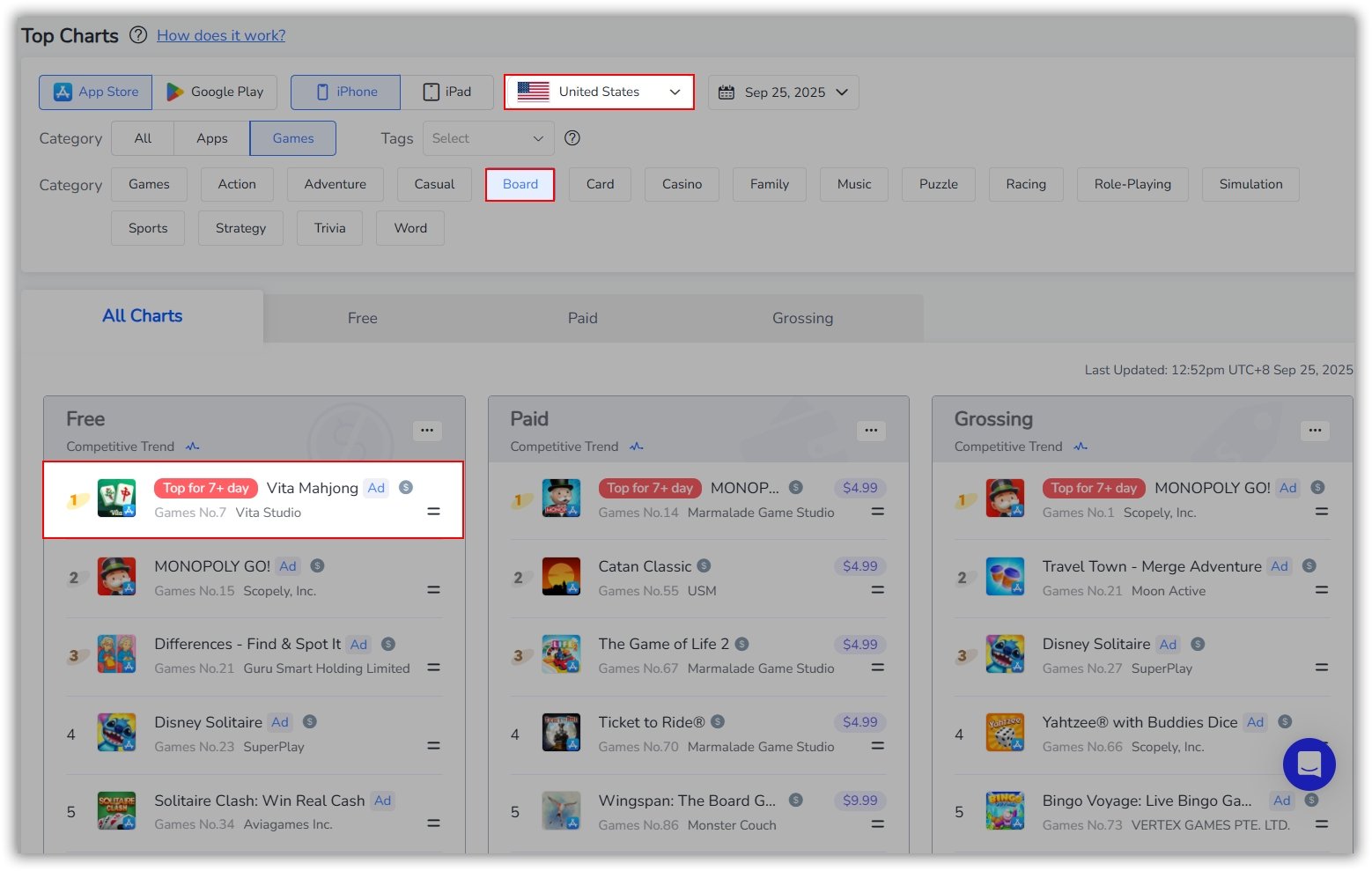This screenshot has width=1372, height=871.
Task: Open the Paid chart more options menu
Action: (871, 431)
